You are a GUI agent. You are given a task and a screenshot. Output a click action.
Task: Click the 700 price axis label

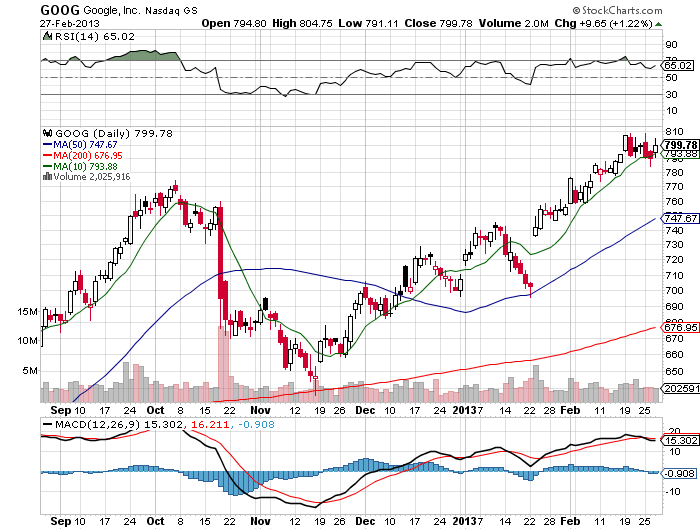674,291
